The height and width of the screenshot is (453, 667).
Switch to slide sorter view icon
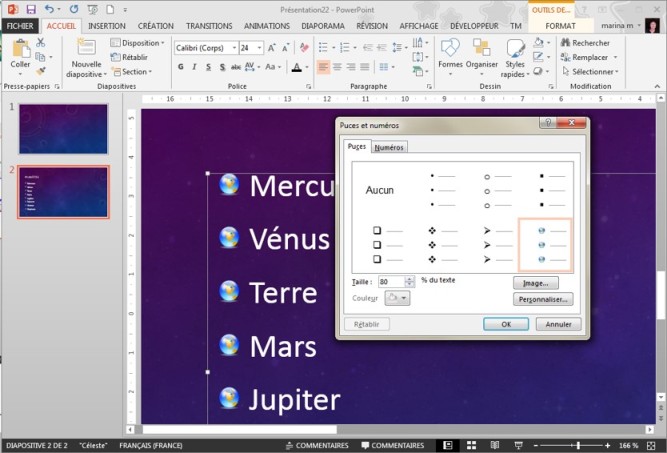pos(470,445)
